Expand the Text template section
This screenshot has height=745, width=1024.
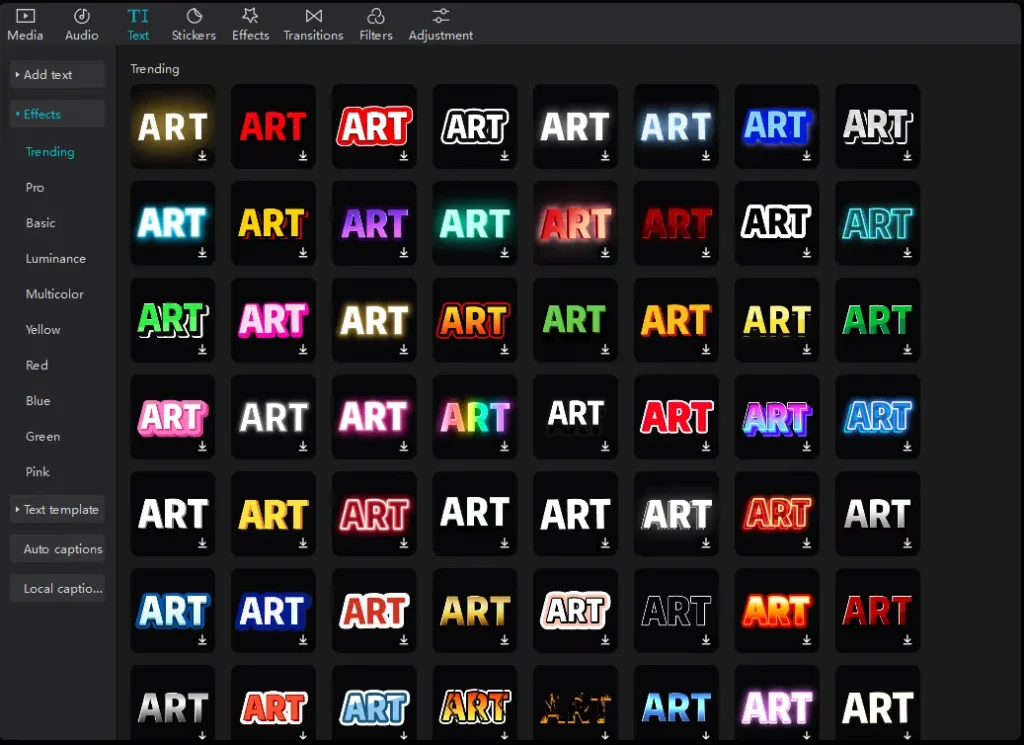(x=57, y=510)
